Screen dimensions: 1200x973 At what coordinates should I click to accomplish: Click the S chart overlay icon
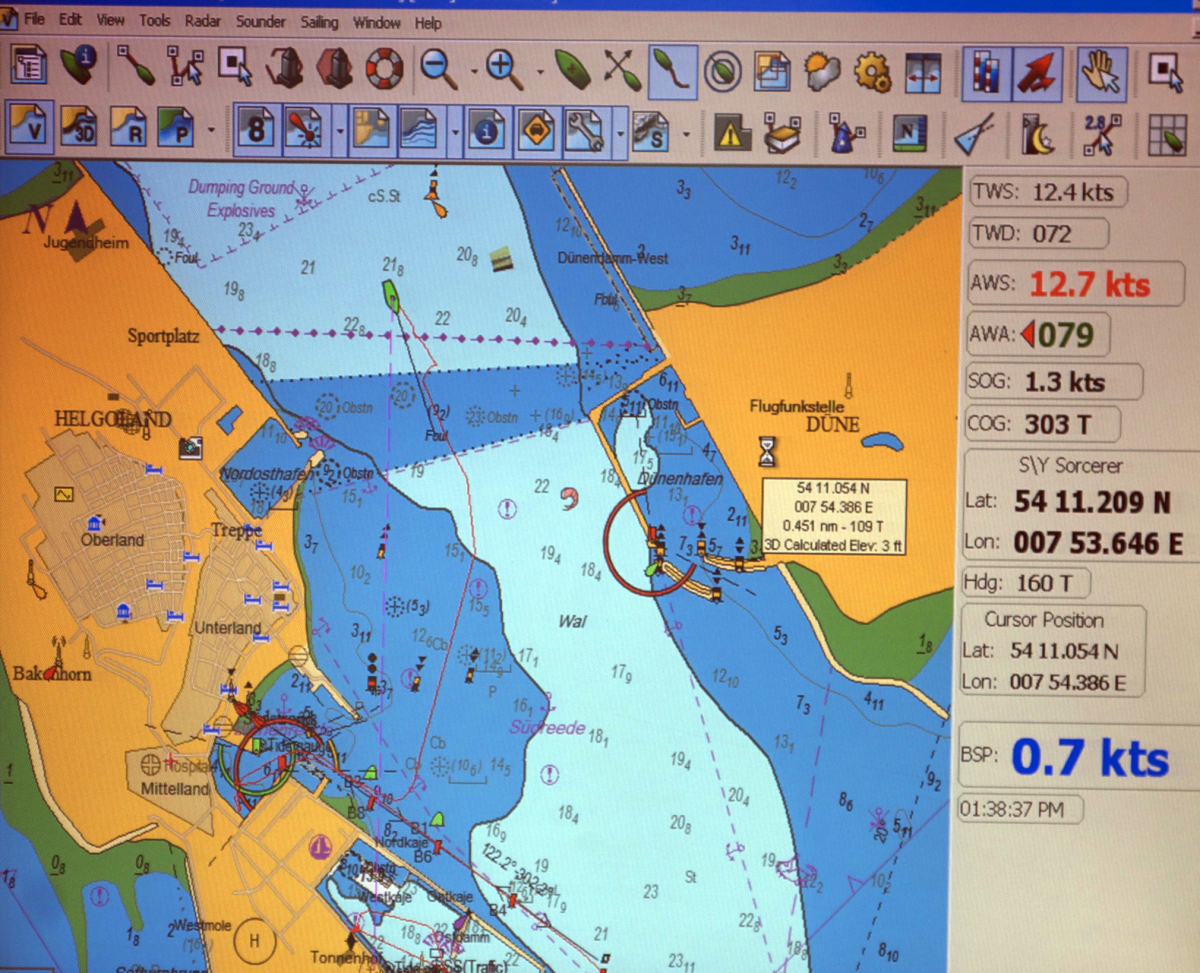click(x=651, y=132)
